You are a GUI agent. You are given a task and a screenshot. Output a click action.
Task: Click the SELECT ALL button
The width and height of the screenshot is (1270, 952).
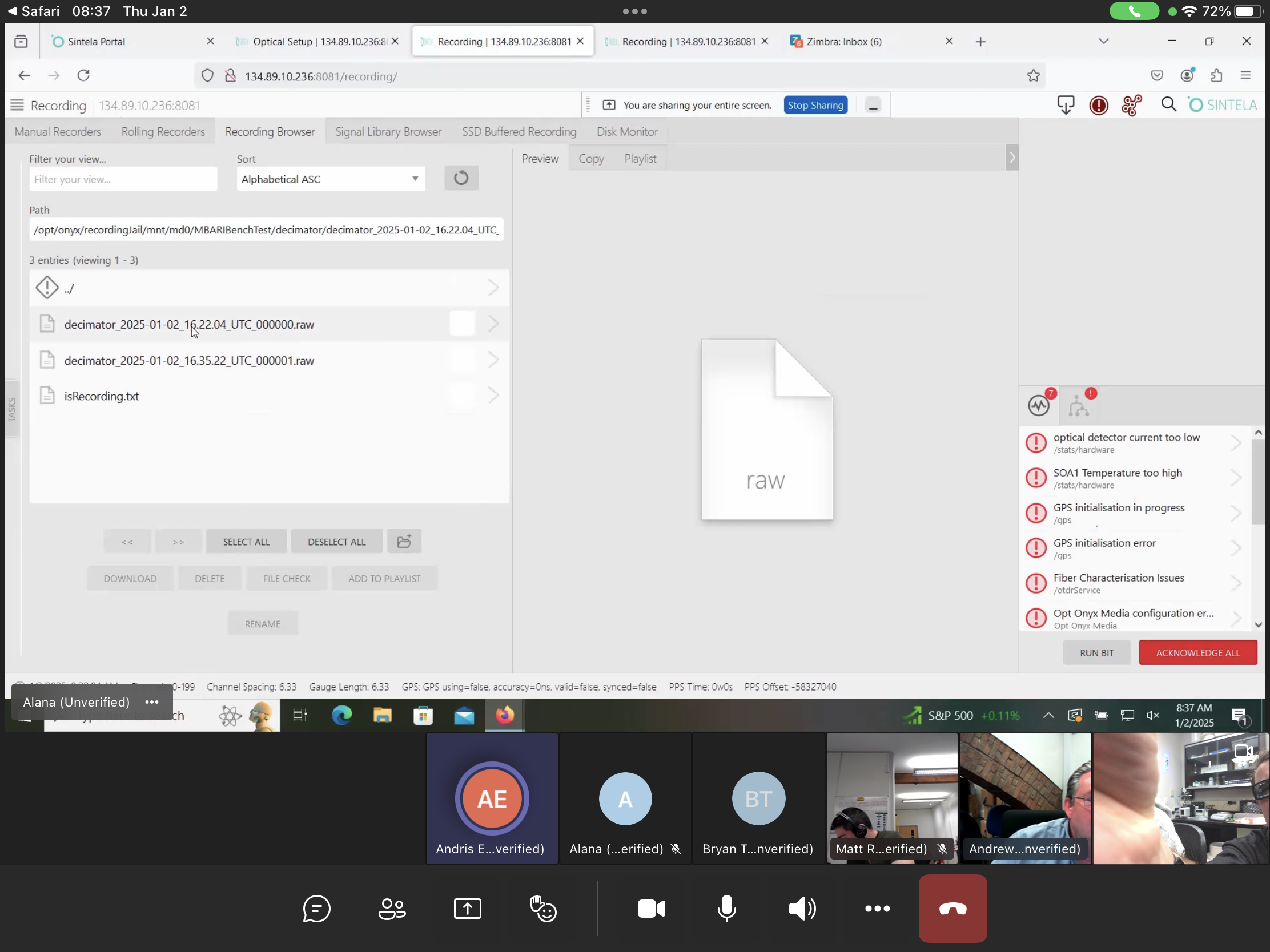pos(246,541)
